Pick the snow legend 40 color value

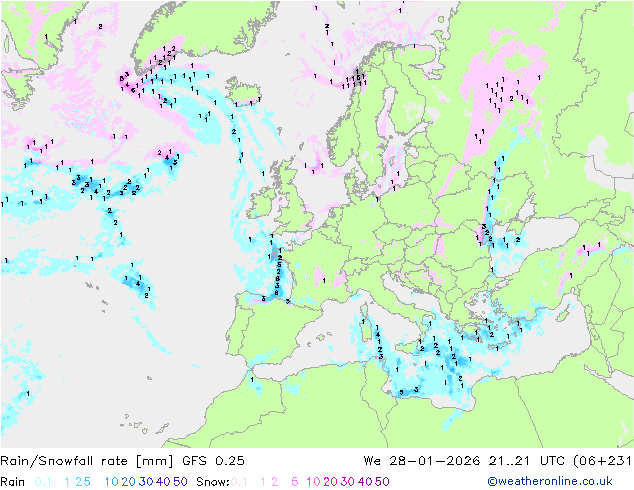pyautogui.click(x=365, y=482)
